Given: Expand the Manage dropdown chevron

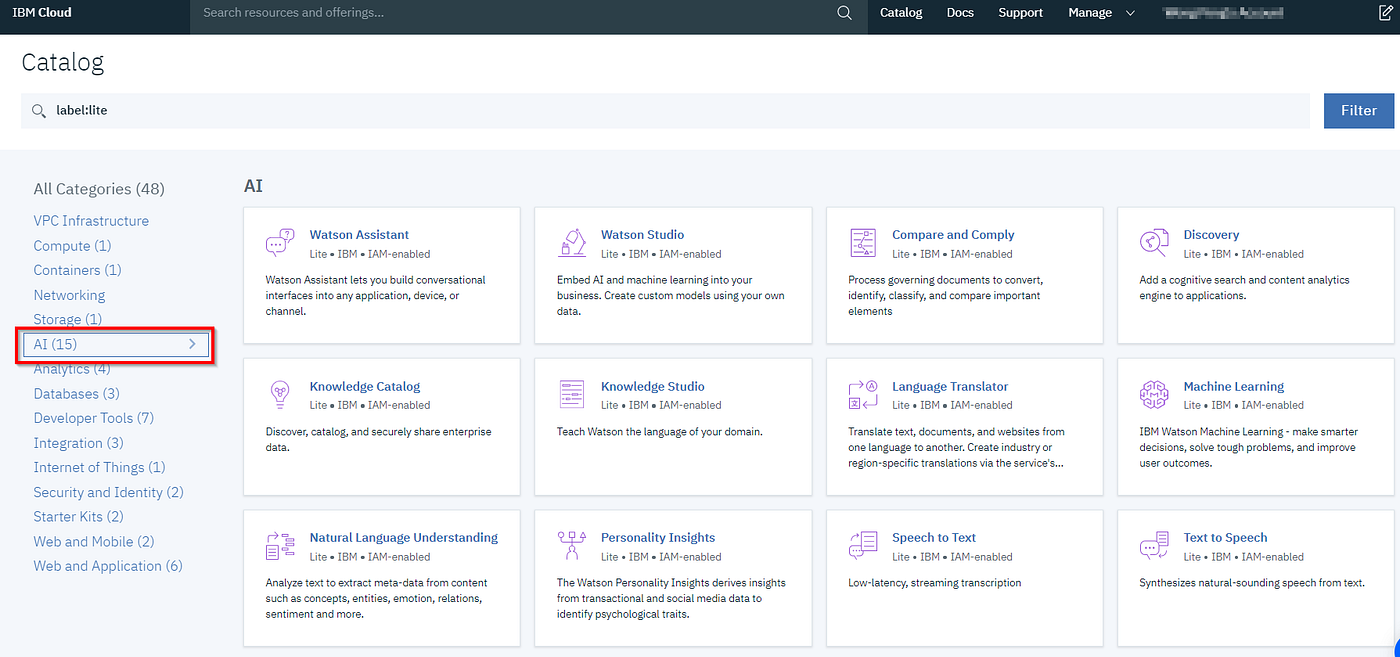Looking at the screenshot, I should click(x=1131, y=13).
